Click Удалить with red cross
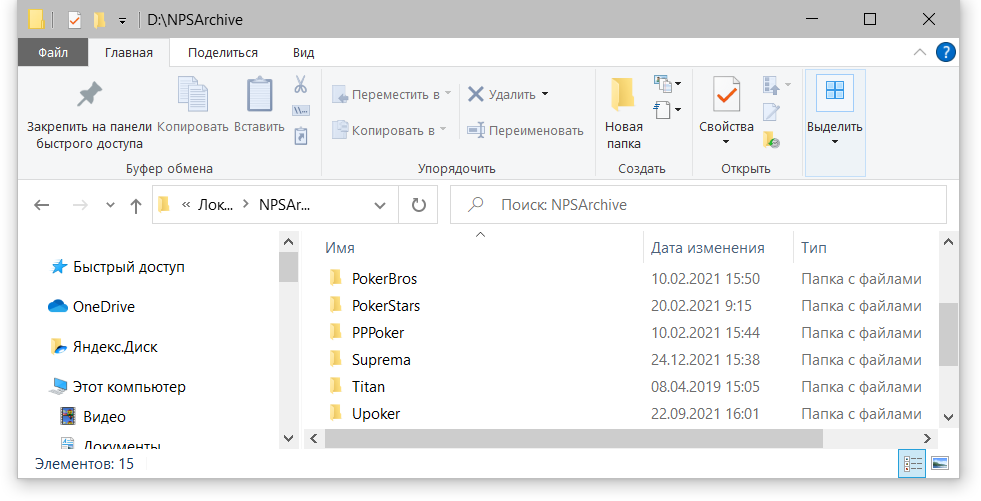The image size is (981, 501). pyautogui.click(x=502, y=94)
